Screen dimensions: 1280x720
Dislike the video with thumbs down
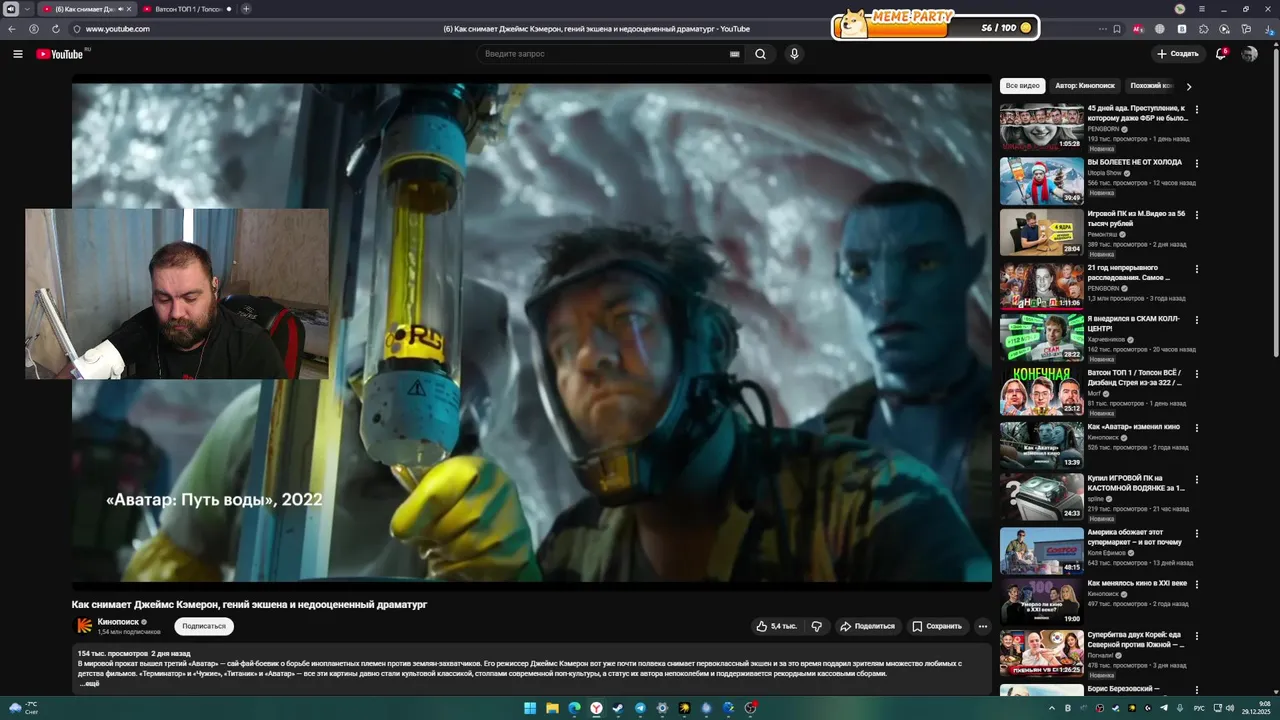[x=817, y=626]
